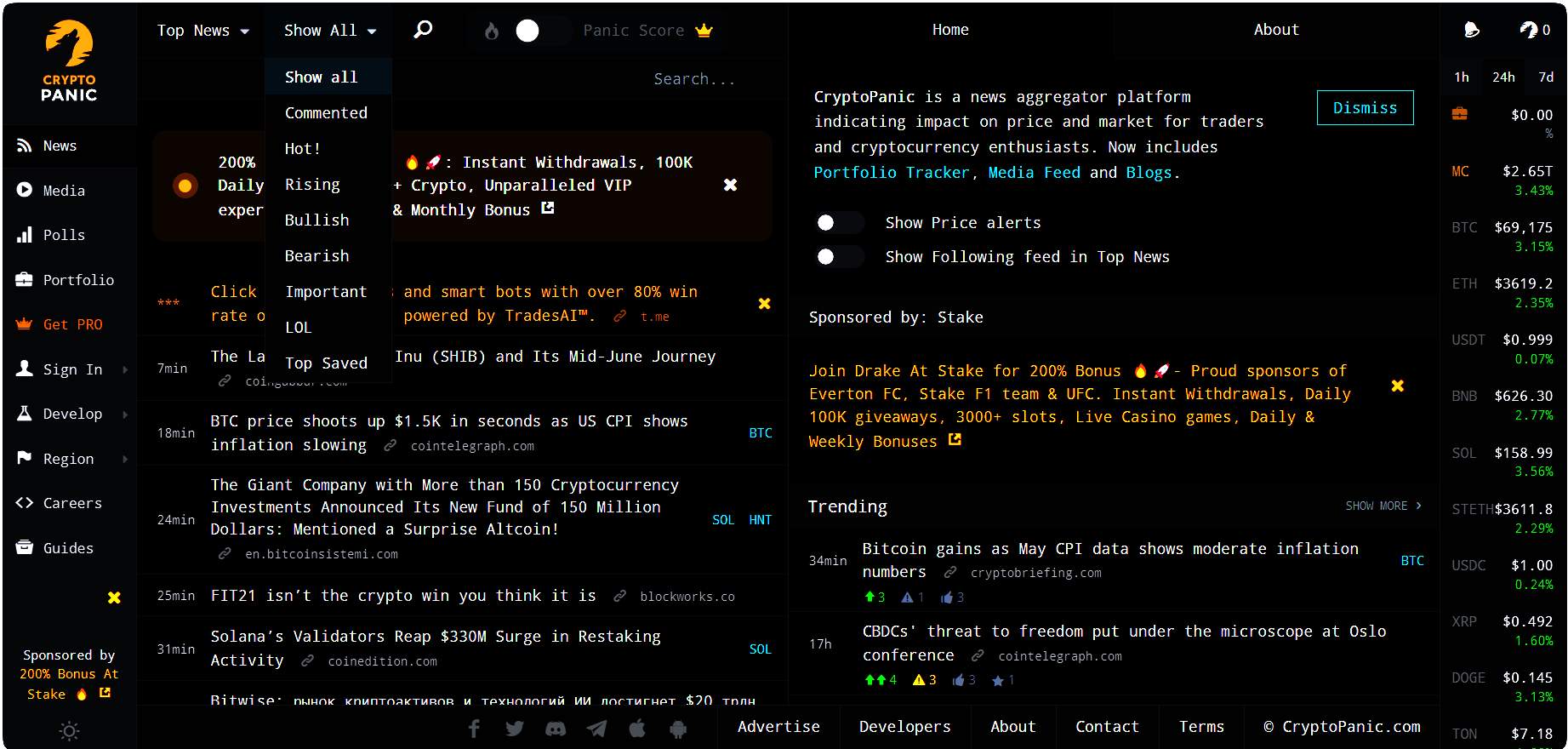Click SHOW MORE in Trending
The width and height of the screenshot is (1568, 749).
(1383, 506)
